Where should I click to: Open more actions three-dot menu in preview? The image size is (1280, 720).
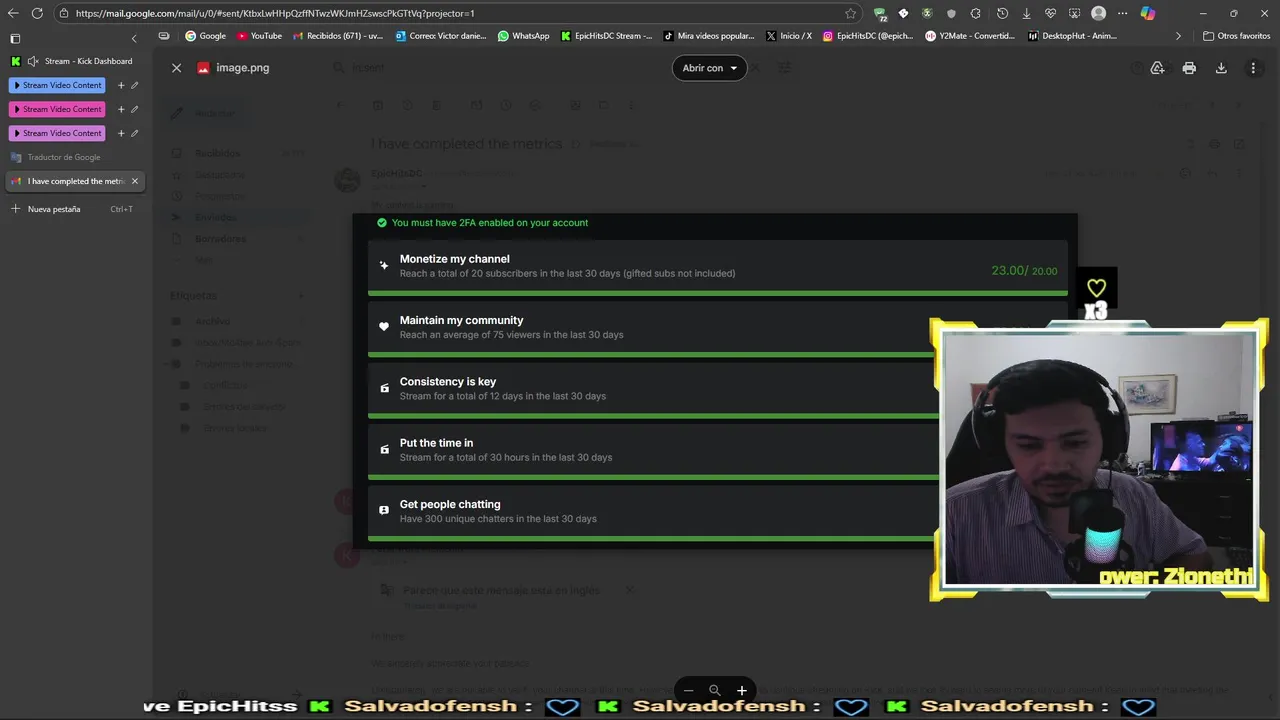(x=1253, y=68)
